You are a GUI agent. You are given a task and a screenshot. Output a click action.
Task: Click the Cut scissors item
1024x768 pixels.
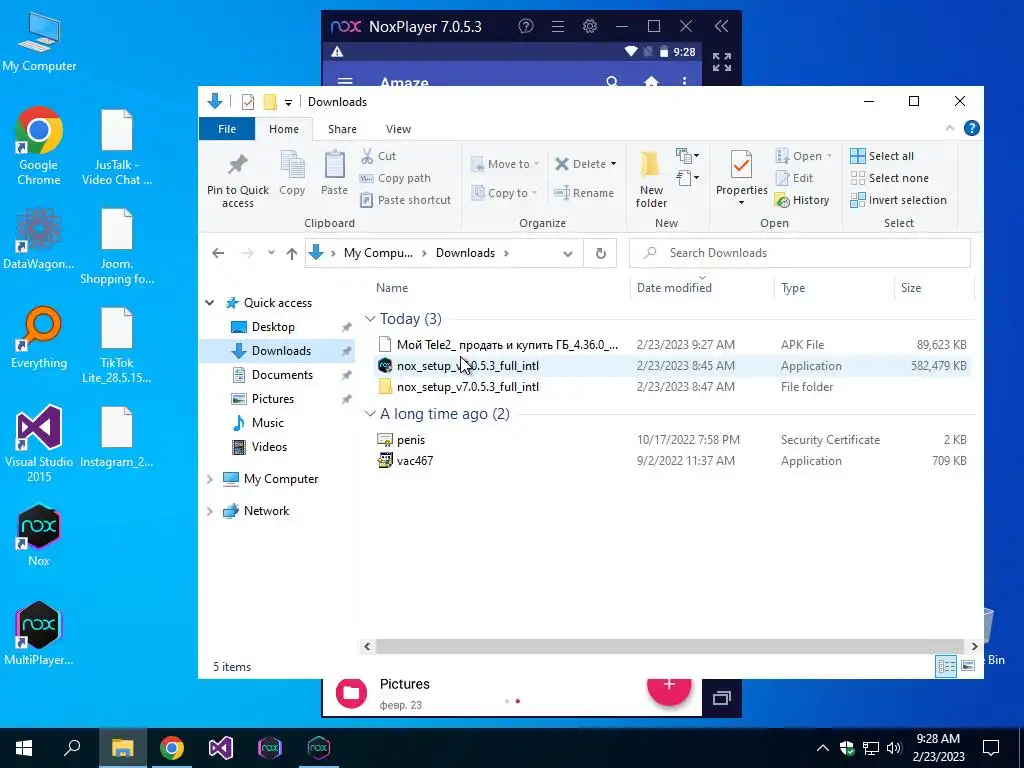tap(379, 156)
